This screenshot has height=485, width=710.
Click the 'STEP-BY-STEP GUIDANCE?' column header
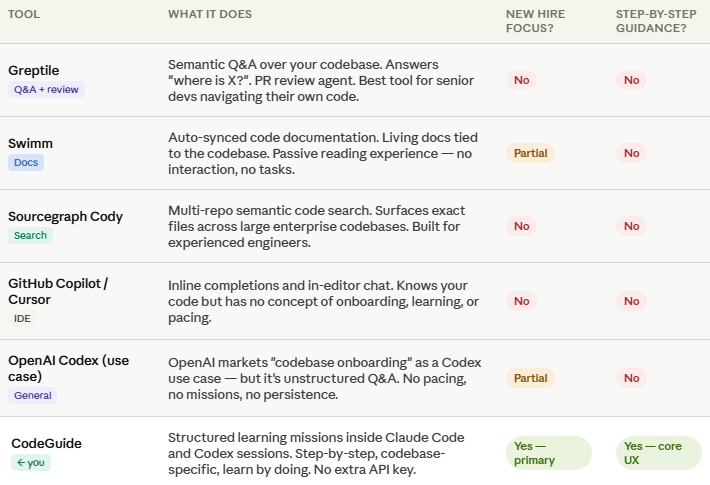[656, 21]
